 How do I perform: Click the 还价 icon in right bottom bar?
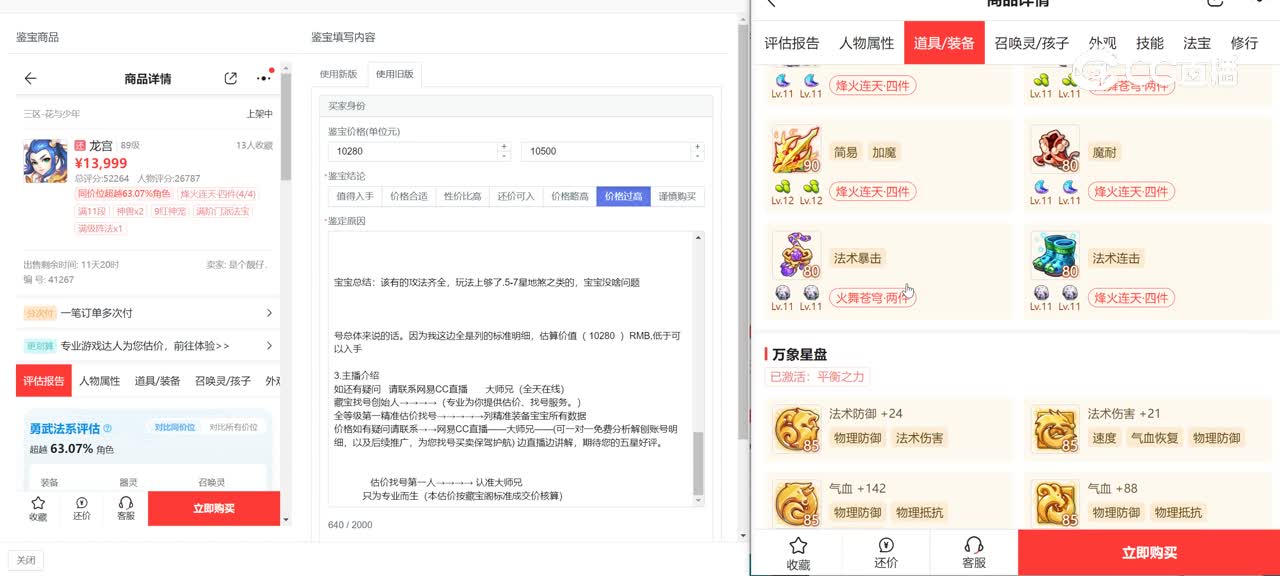tap(886, 552)
